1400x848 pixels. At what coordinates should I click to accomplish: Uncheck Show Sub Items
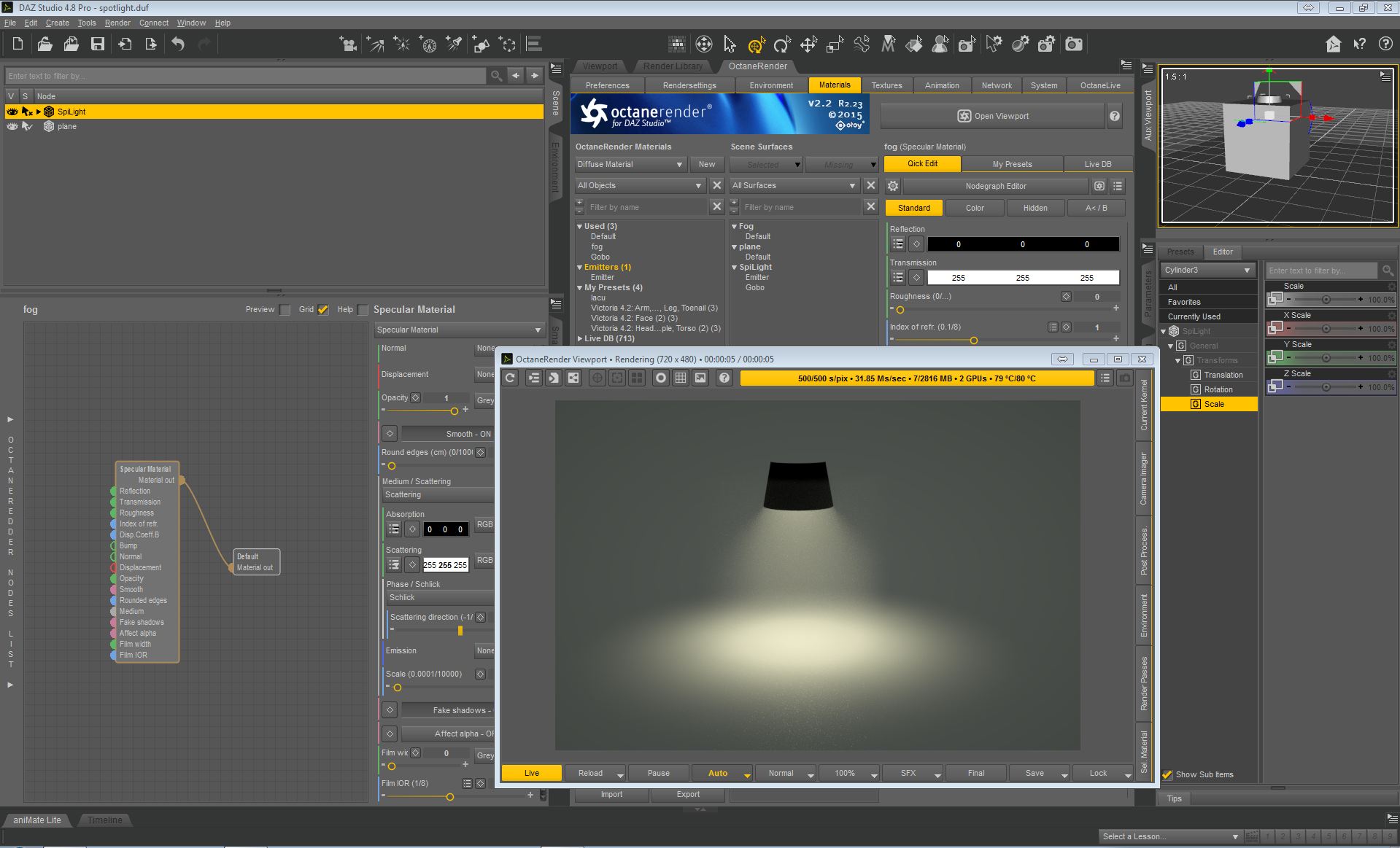(x=1167, y=774)
